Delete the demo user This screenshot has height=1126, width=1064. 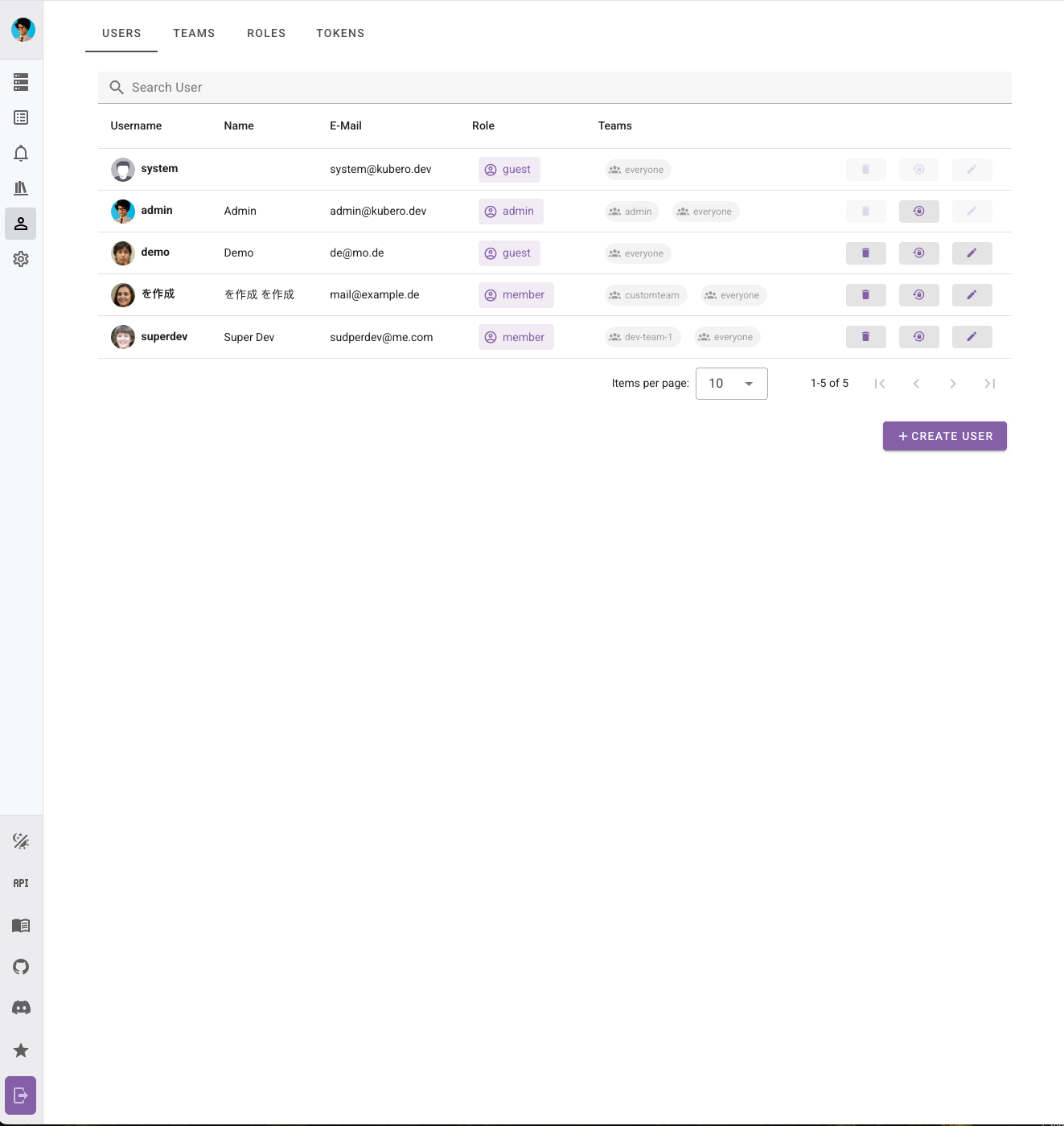pos(865,253)
